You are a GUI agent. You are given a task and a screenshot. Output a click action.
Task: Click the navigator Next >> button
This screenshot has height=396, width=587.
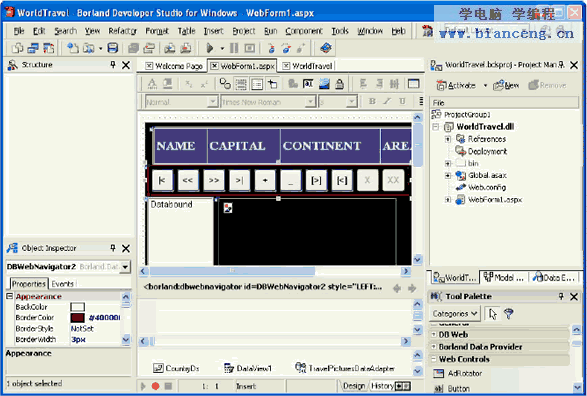(x=214, y=180)
